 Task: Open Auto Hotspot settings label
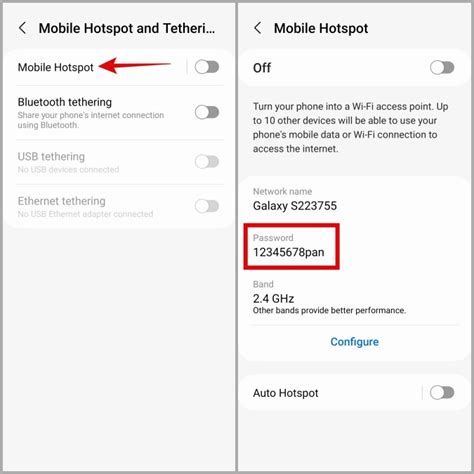[x=286, y=393]
